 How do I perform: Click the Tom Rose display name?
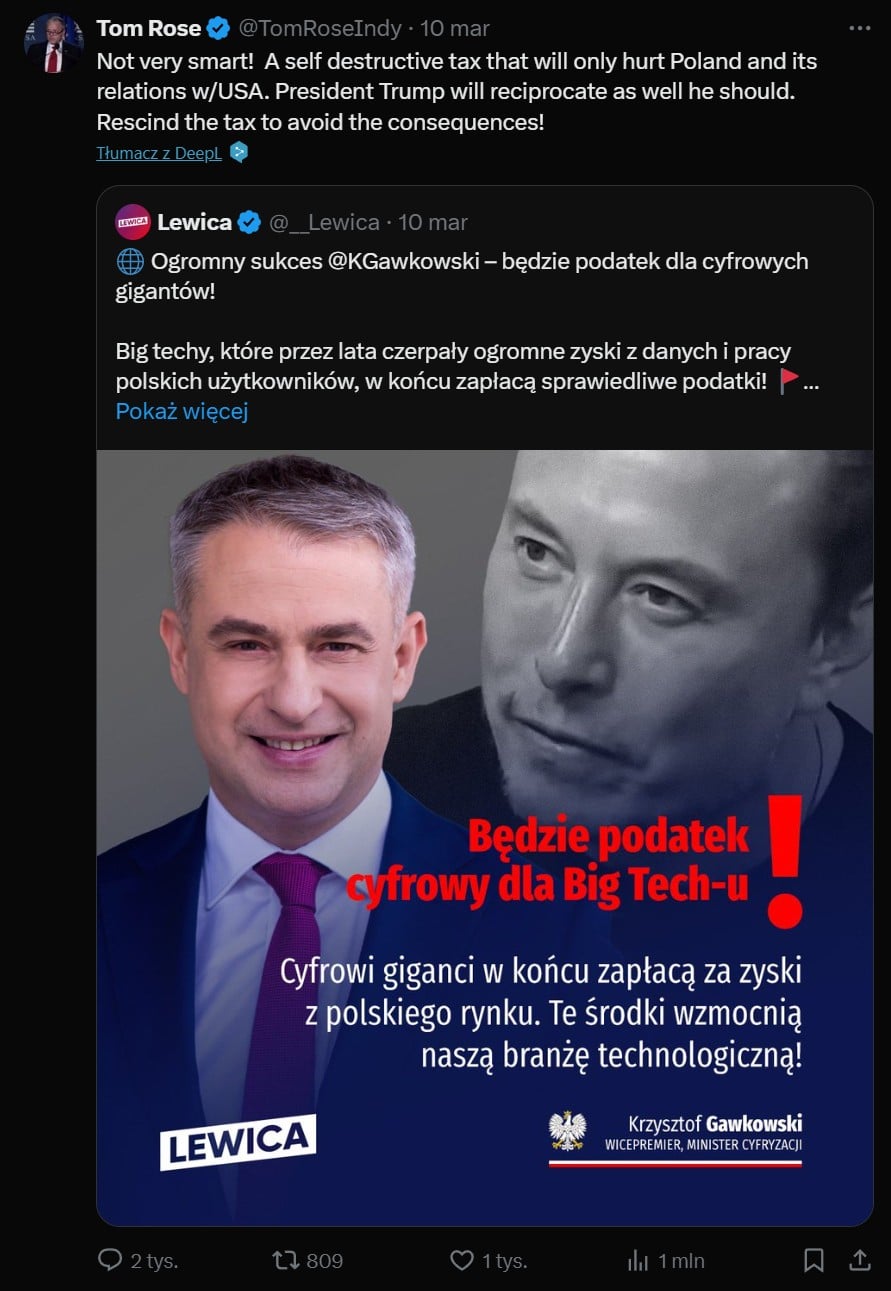coord(149,28)
